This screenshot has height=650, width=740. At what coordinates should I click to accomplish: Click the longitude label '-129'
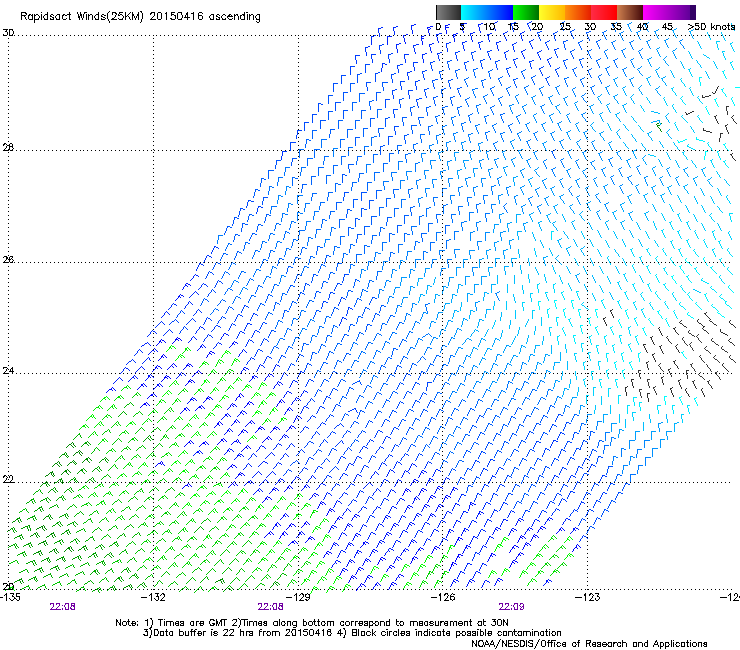[x=298, y=597]
